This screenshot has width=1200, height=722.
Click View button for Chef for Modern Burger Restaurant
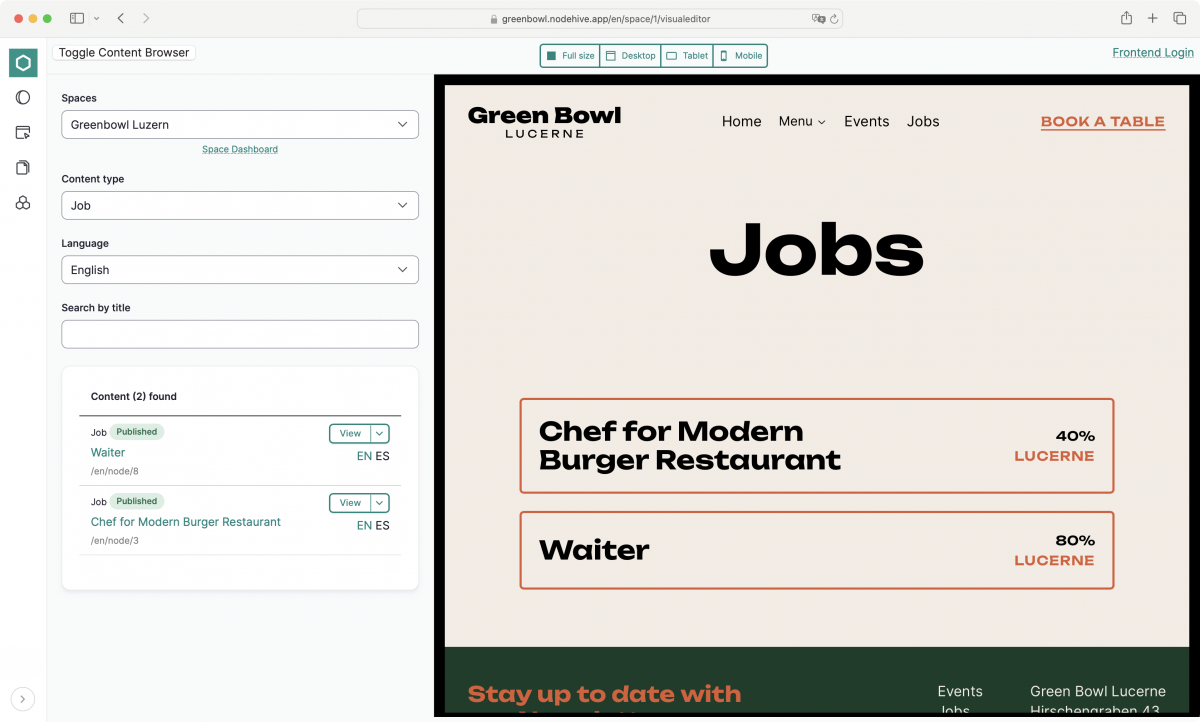[x=350, y=503]
